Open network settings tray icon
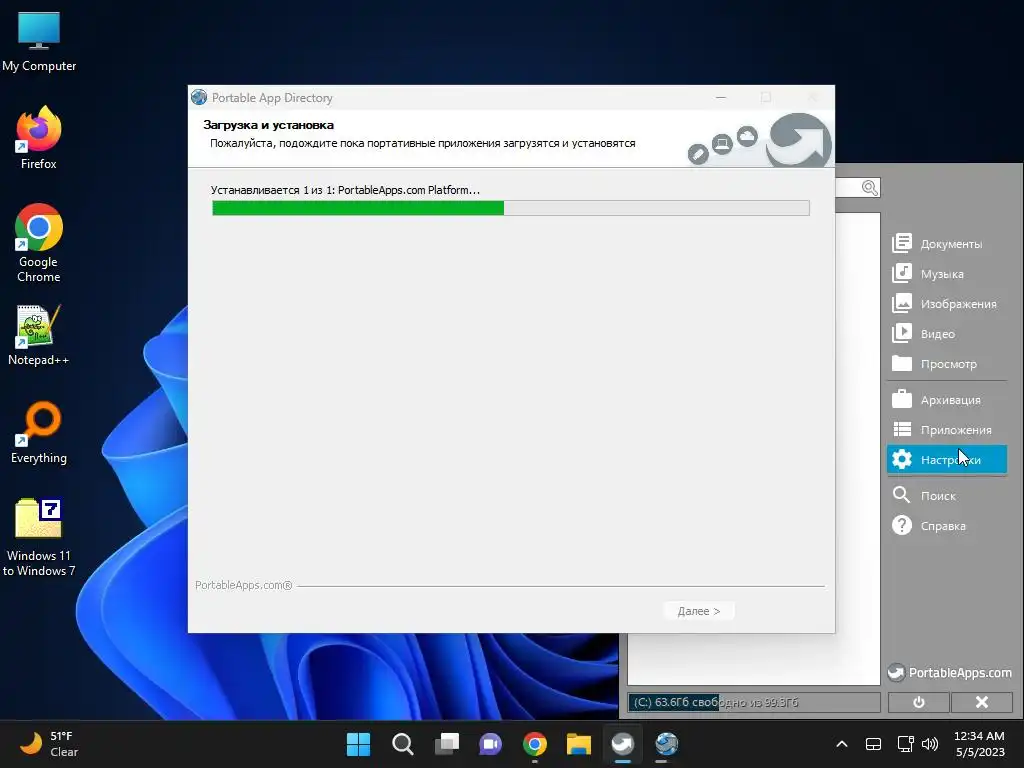This screenshot has width=1024, height=768. pos(905,744)
